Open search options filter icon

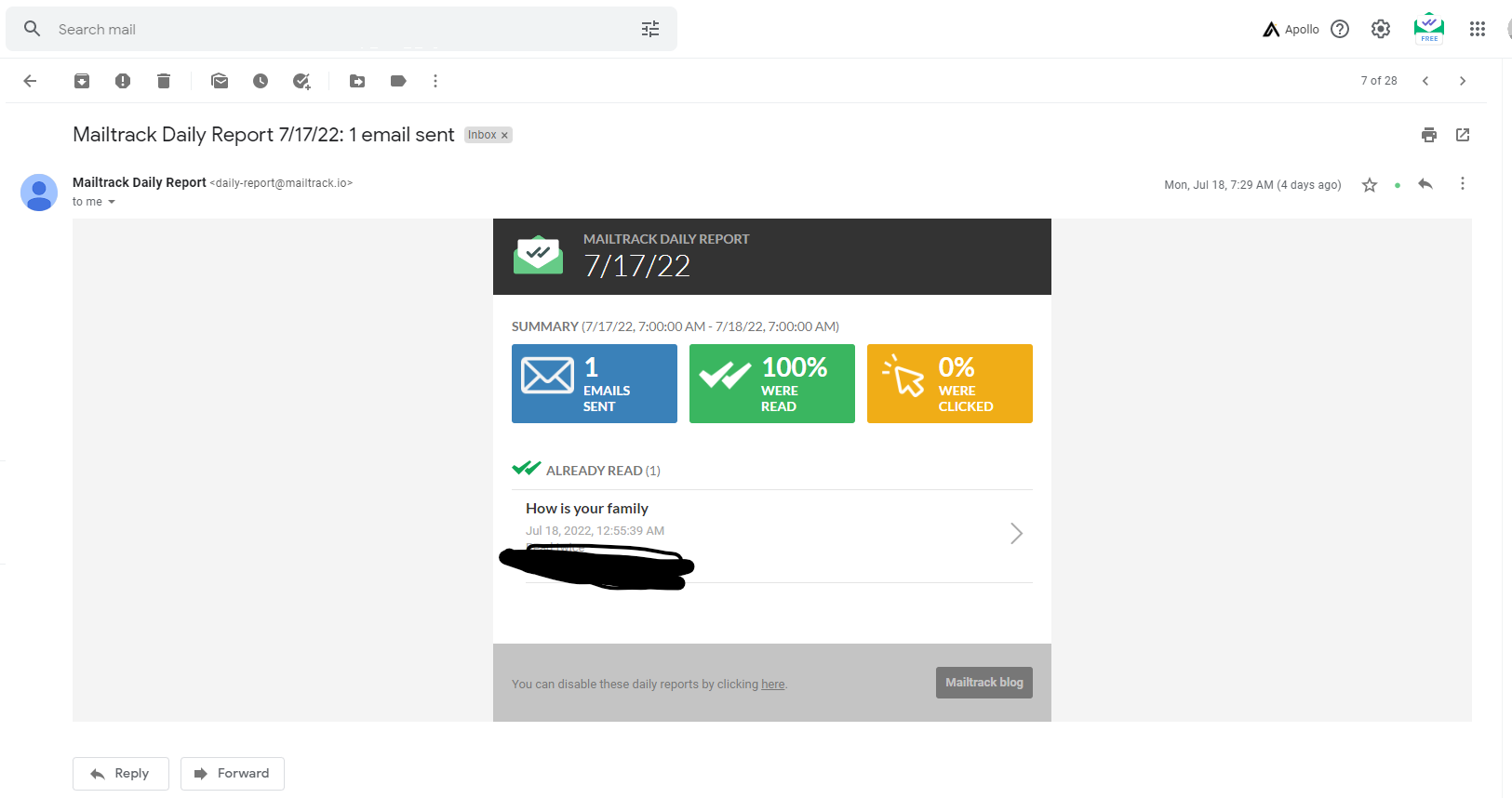point(650,29)
